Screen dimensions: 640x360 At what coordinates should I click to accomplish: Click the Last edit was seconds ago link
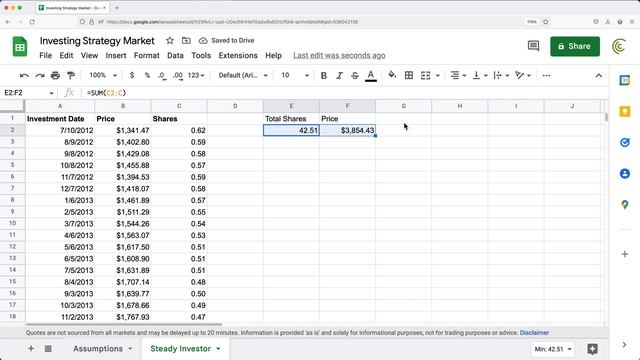coord(339,56)
